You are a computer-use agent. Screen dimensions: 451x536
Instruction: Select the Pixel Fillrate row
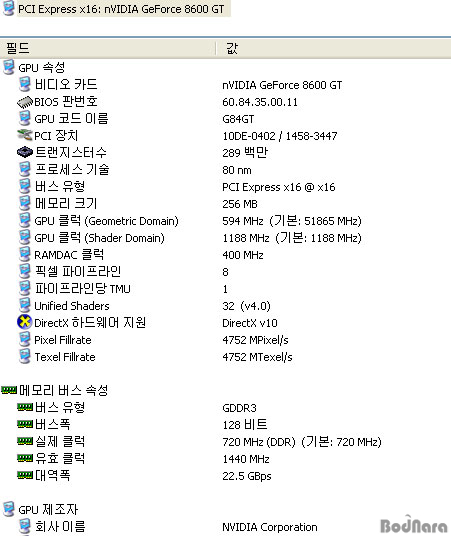pyautogui.click(x=225, y=339)
